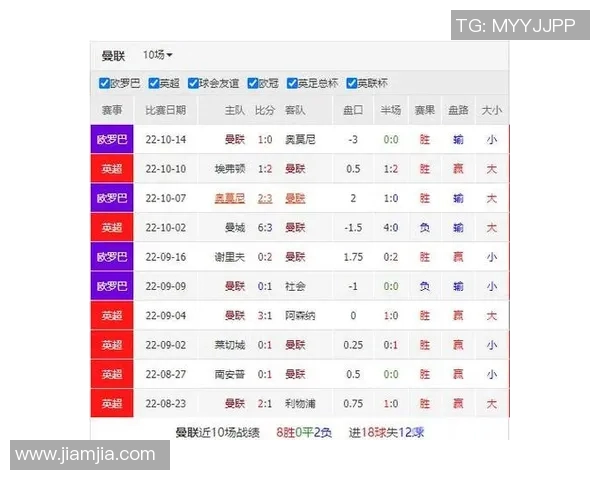Select the 英超 tag on 22-08-23 row

(x=112, y=403)
